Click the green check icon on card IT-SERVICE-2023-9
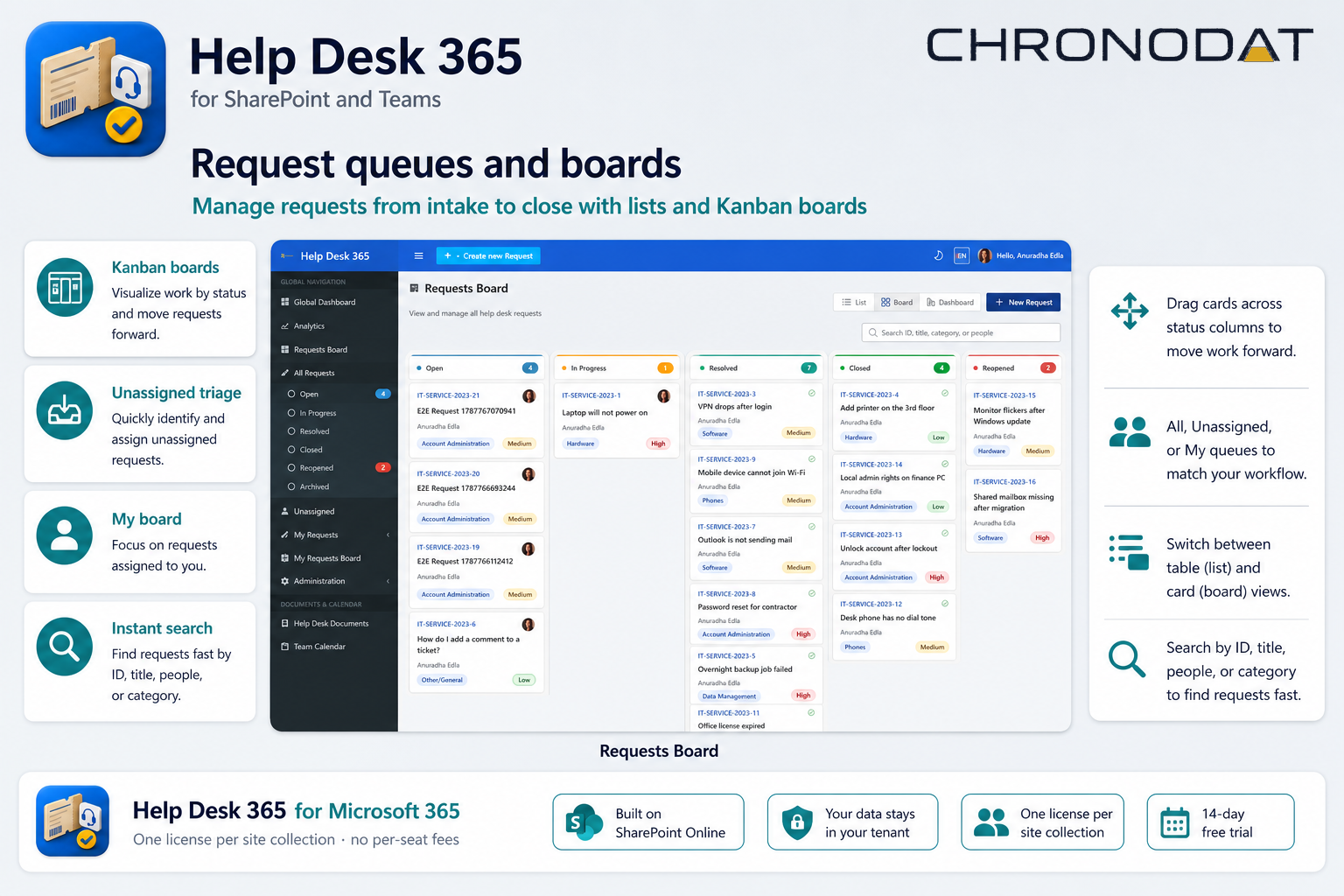Image resolution: width=1344 pixels, height=896 pixels. (x=812, y=459)
